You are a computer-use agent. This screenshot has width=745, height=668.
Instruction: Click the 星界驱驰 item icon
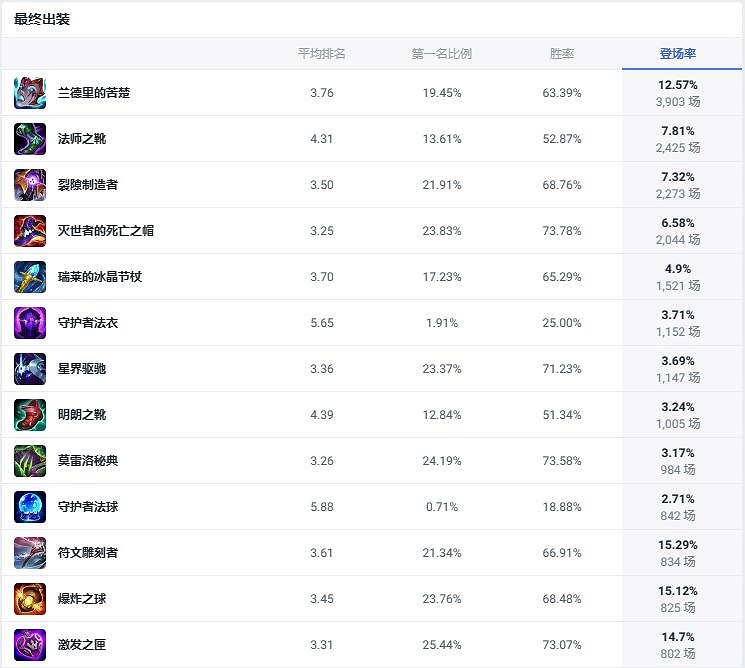pos(30,369)
